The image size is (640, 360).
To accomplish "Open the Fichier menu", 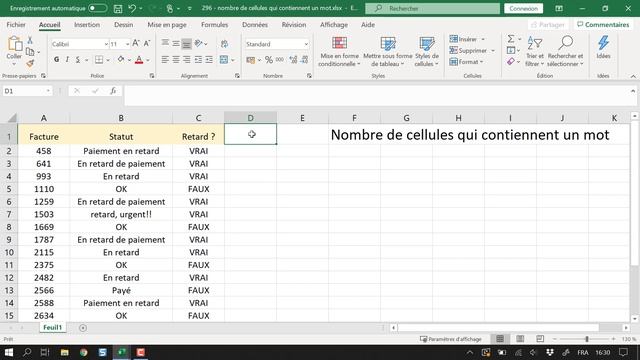I will click(16, 25).
